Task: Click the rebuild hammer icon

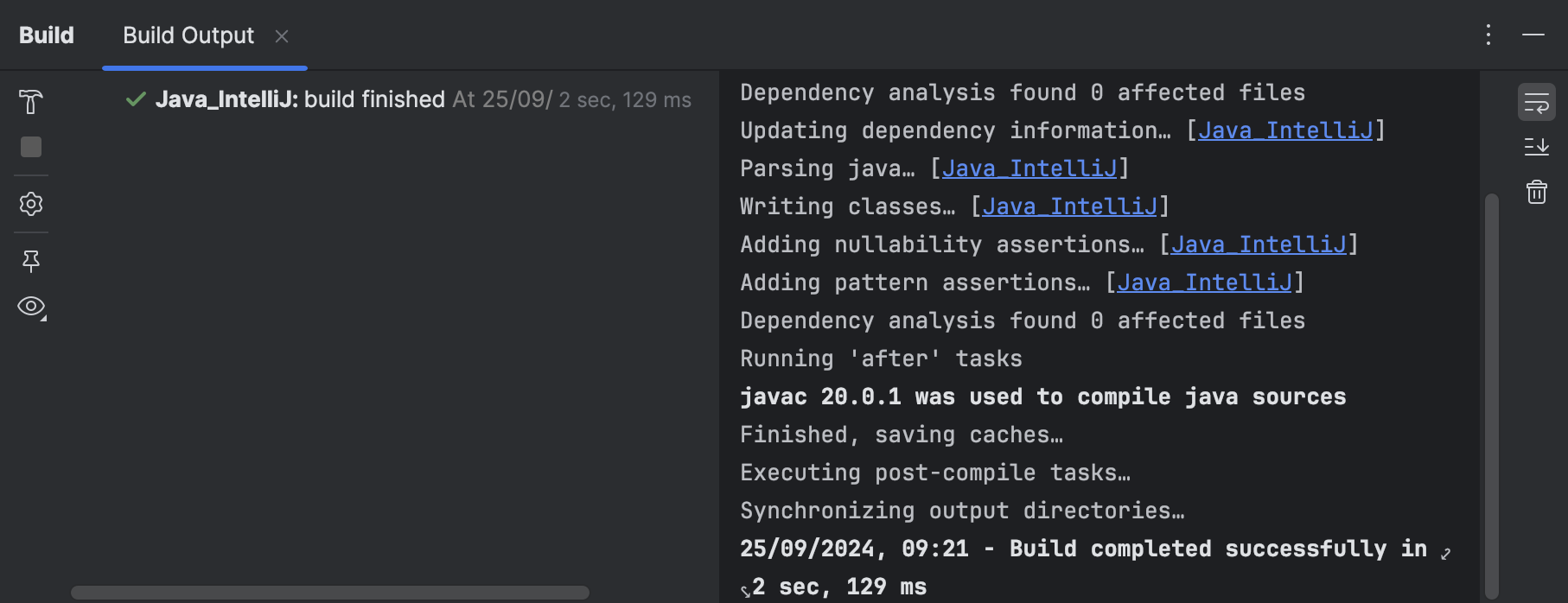Action: [31, 102]
